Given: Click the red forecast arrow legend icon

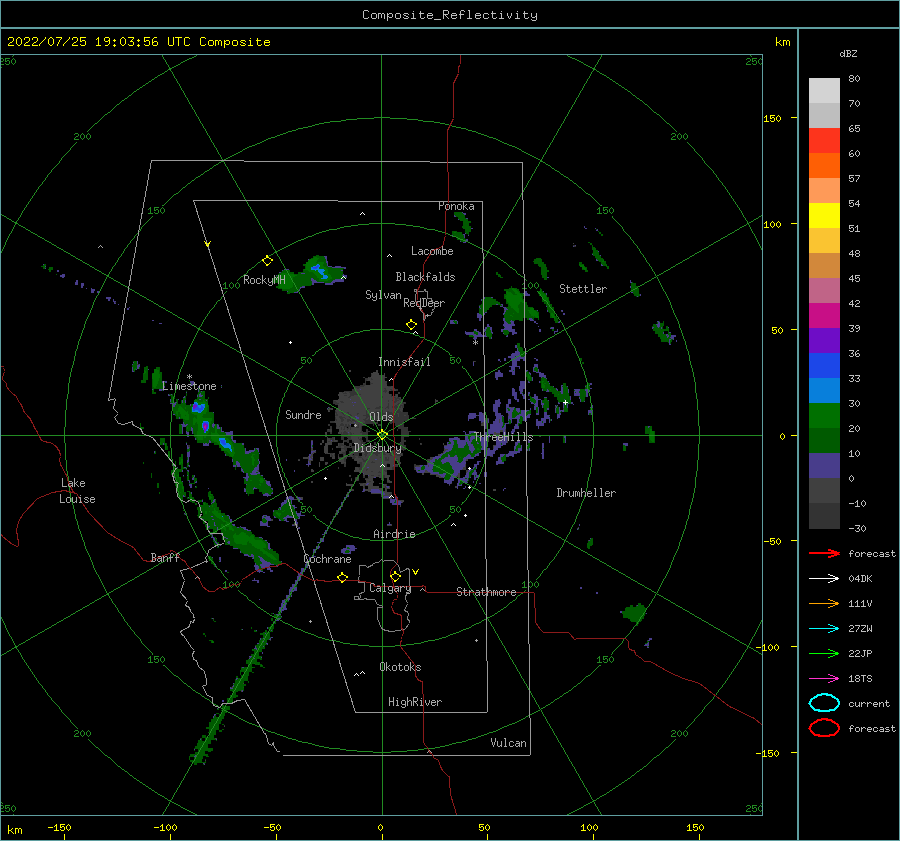Looking at the screenshot, I should (824, 553).
